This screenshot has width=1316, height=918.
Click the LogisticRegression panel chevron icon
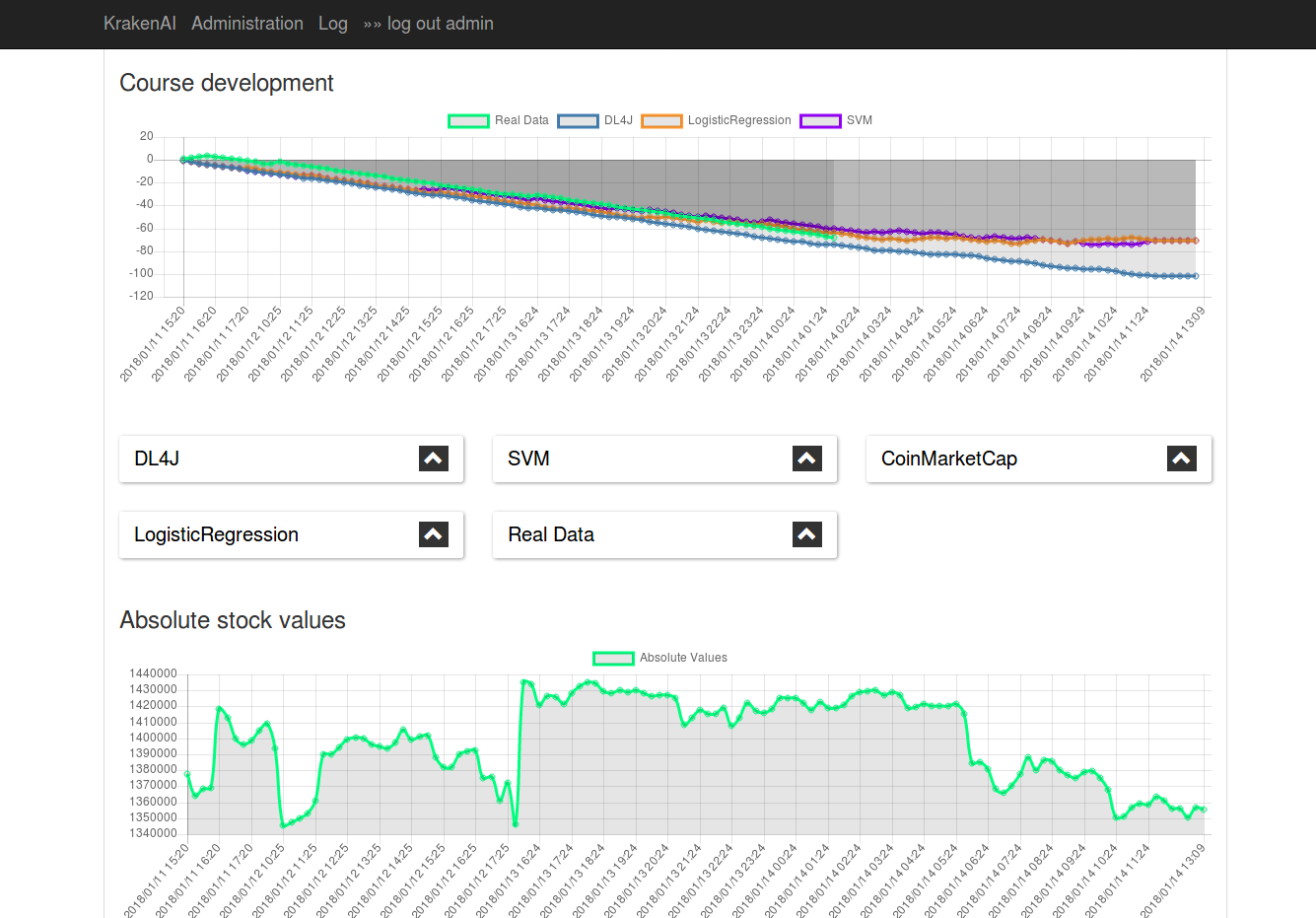[x=434, y=534]
